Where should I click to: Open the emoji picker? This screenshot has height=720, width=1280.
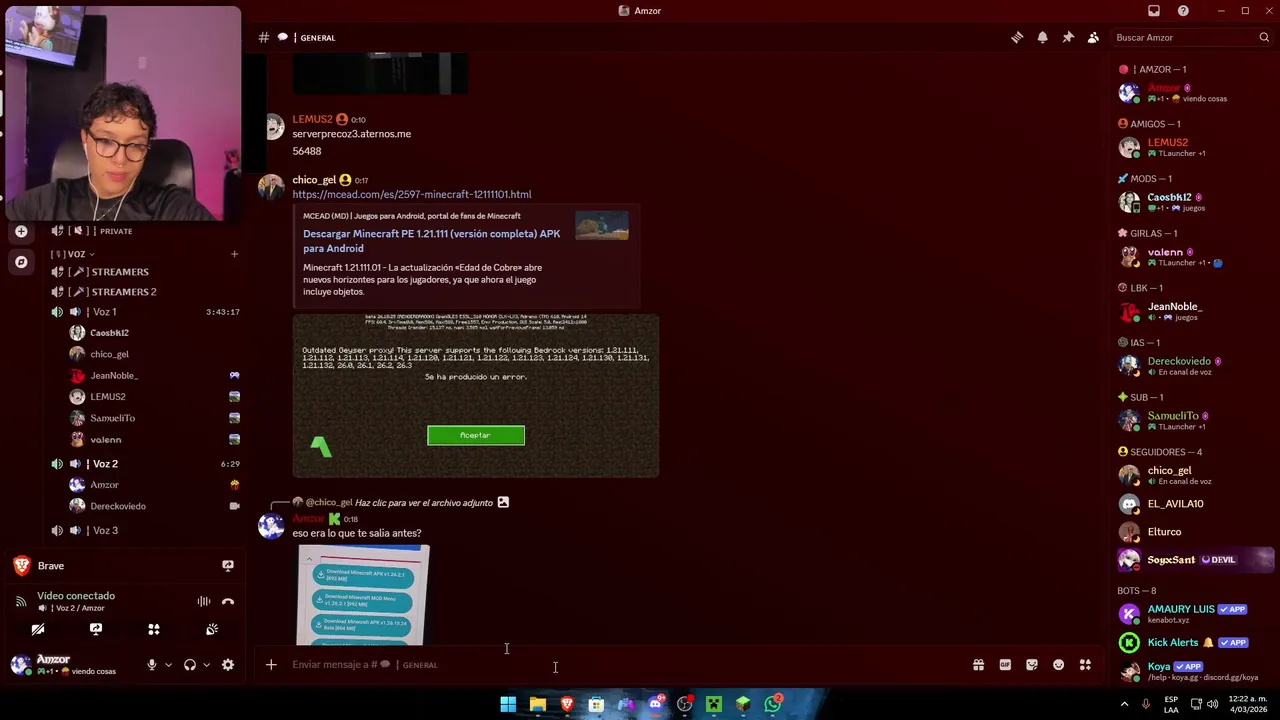(1058, 664)
